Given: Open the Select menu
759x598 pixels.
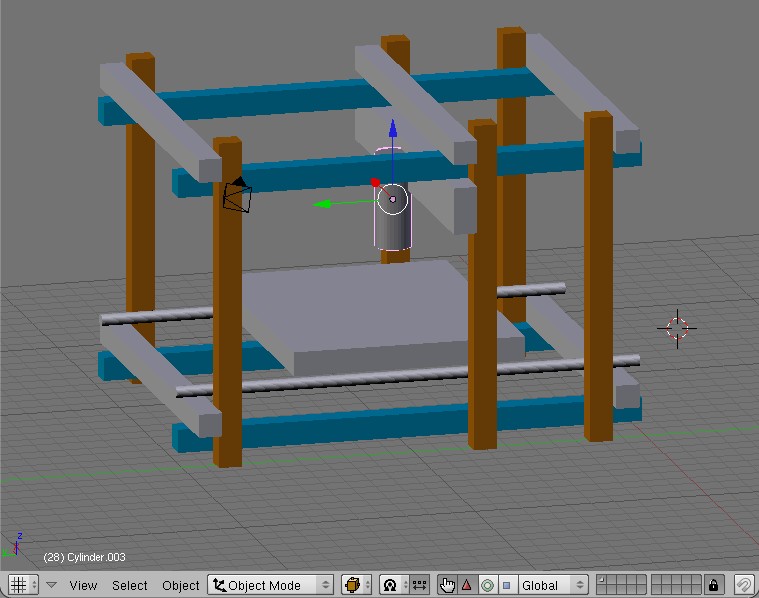Looking at the screenshot, I should (x=129, y=585).
